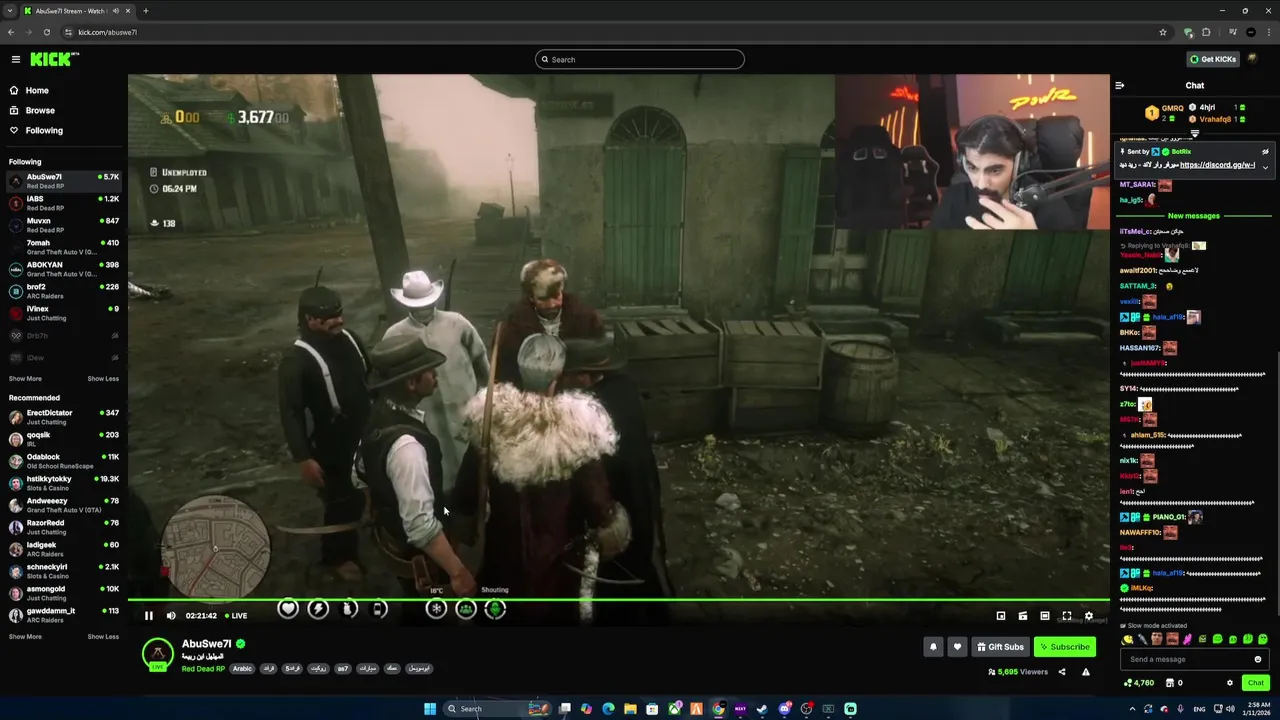The height and width of the screenshot is (720, 1280).
Task: Insert bee emote from quick emotes
Action: pyautogui.click(x=1128, y=639)
